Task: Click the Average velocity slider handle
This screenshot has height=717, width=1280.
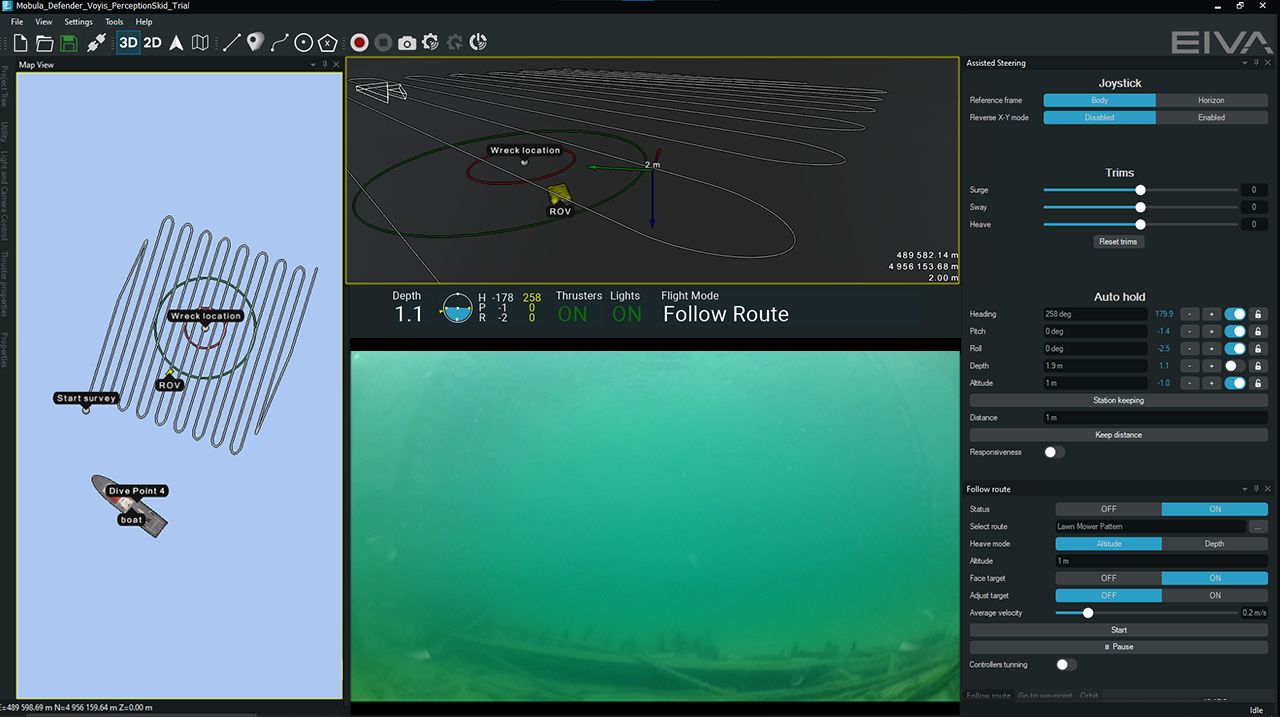Action: [x=1088, y=613]
